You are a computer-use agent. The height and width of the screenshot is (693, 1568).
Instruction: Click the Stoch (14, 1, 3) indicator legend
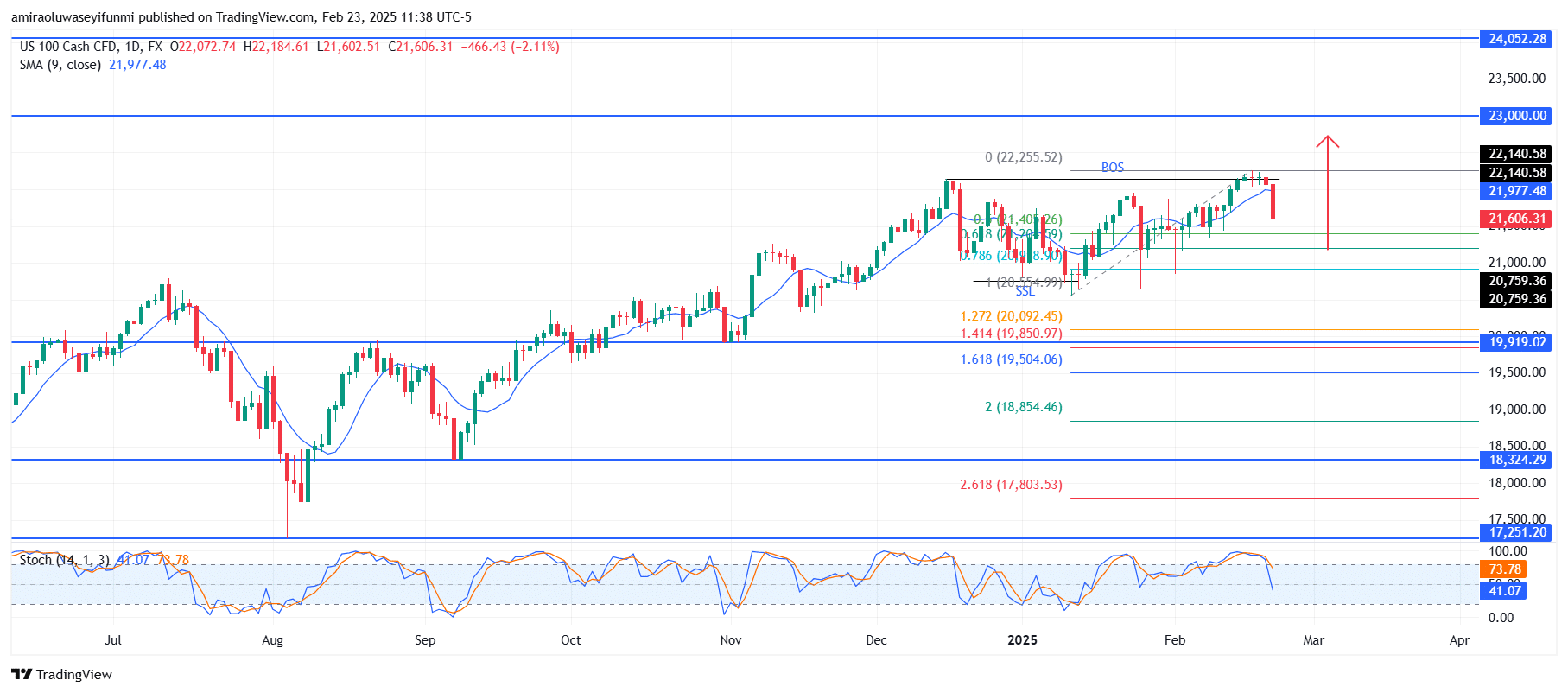[65, 560]
